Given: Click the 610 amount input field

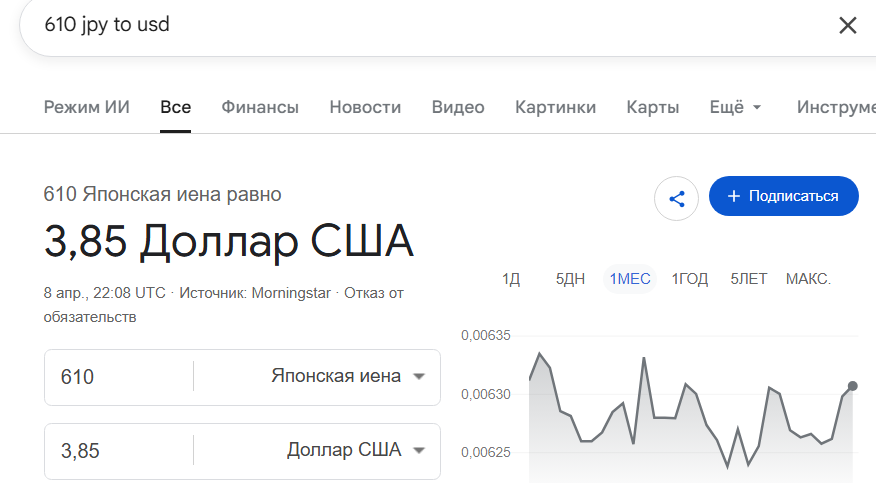Looking at the screenshot, I should [x=118, y=377].
